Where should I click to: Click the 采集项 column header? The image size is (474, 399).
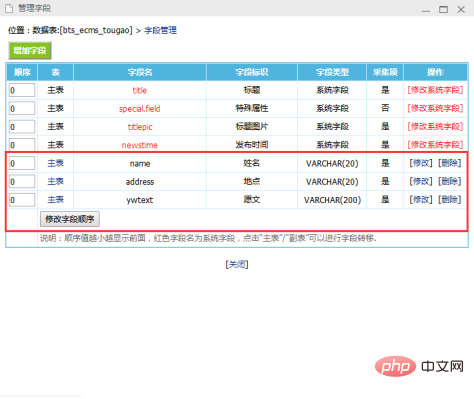tap(385, 72)
